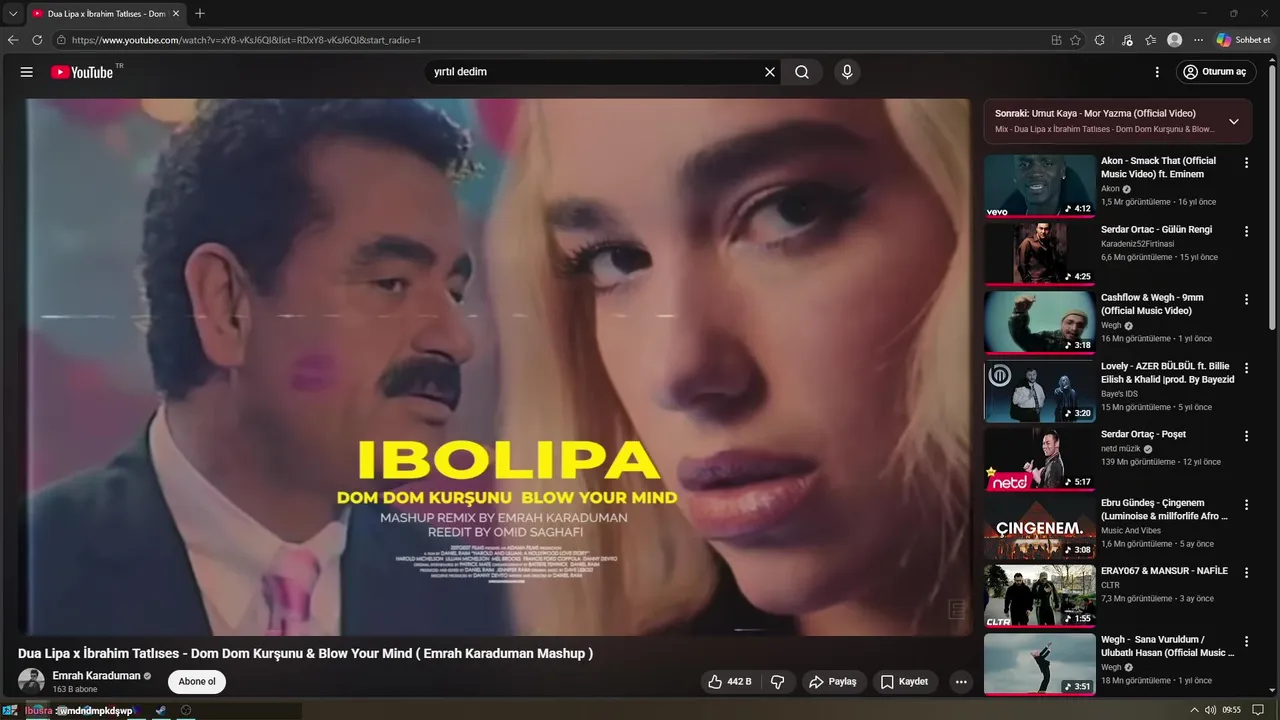Open Cashflow & Wegh 9mm thumbnail

[1039, 322]
